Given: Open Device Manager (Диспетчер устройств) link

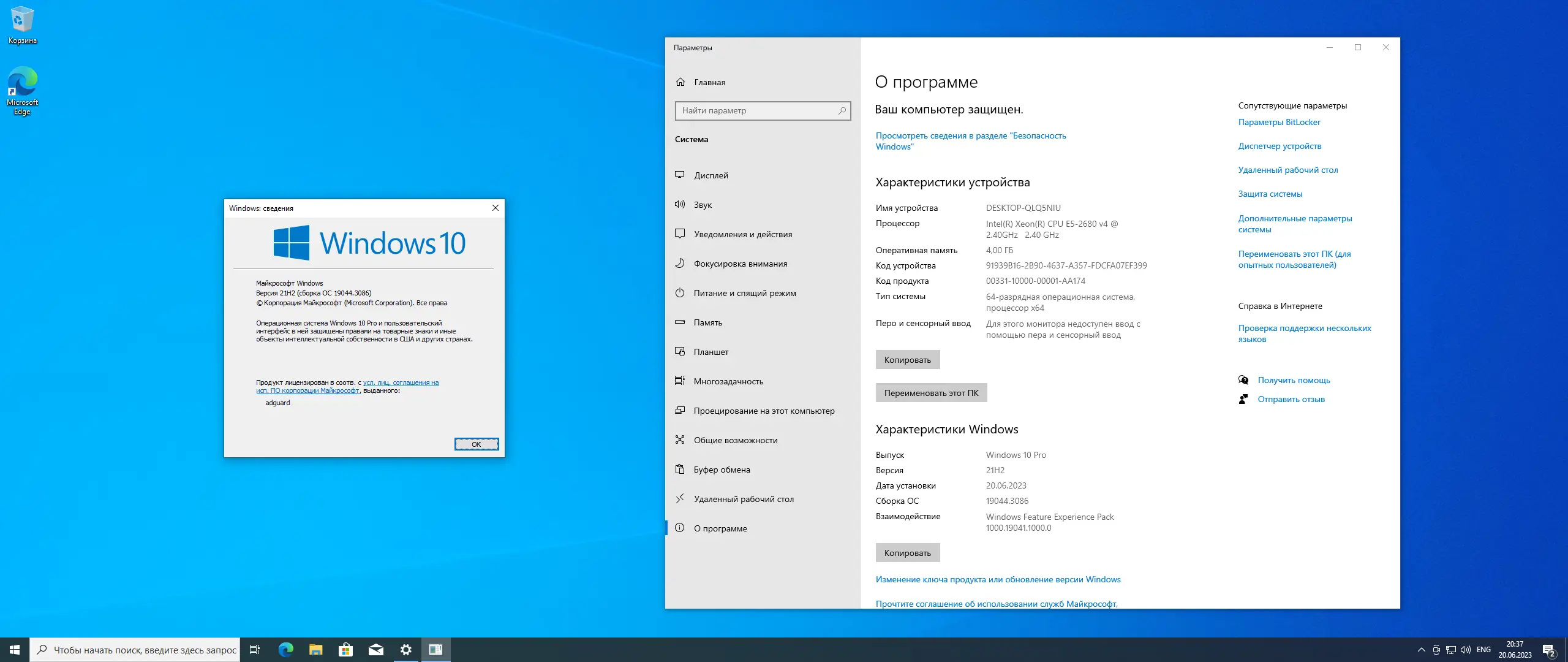Looking at the screenshot, I should tap(1280, 146).
